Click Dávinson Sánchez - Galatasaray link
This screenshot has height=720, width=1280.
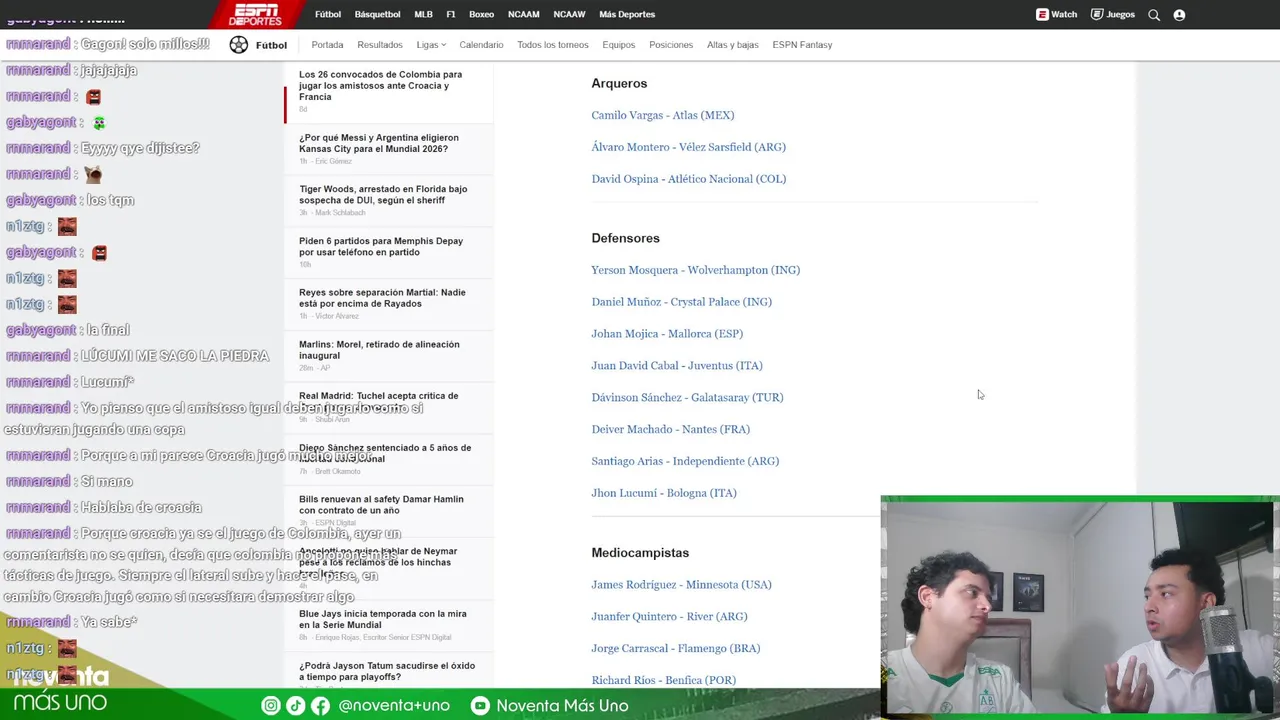point(687,398)
